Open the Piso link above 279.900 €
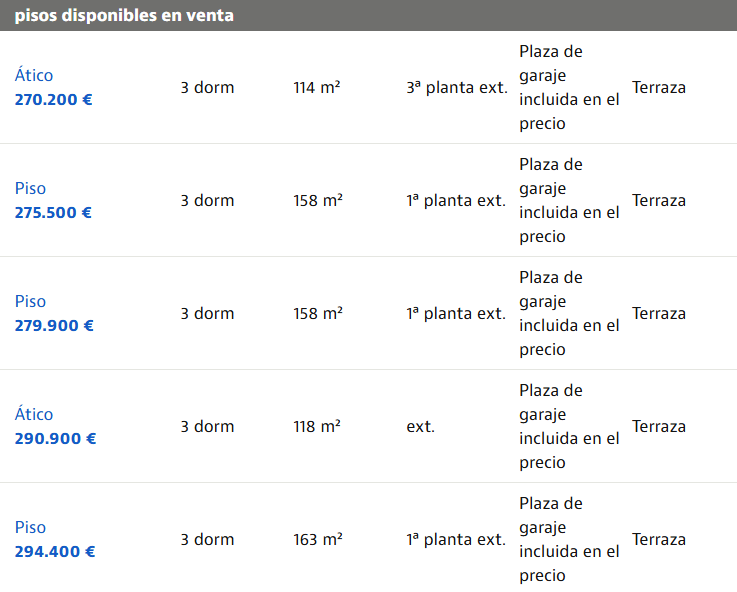 (x=30, y=301)
